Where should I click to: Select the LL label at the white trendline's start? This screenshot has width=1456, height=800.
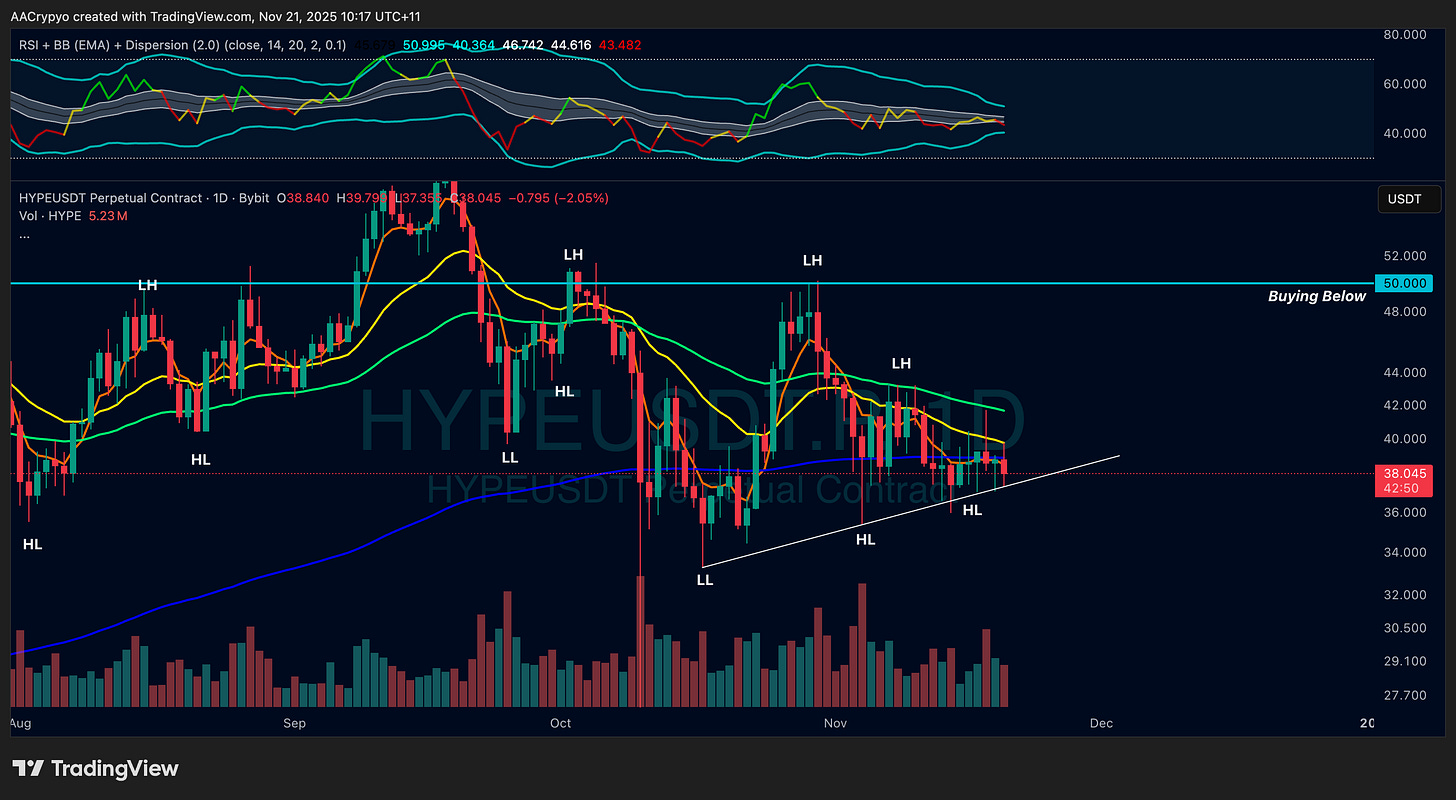(x=705, y=579)
